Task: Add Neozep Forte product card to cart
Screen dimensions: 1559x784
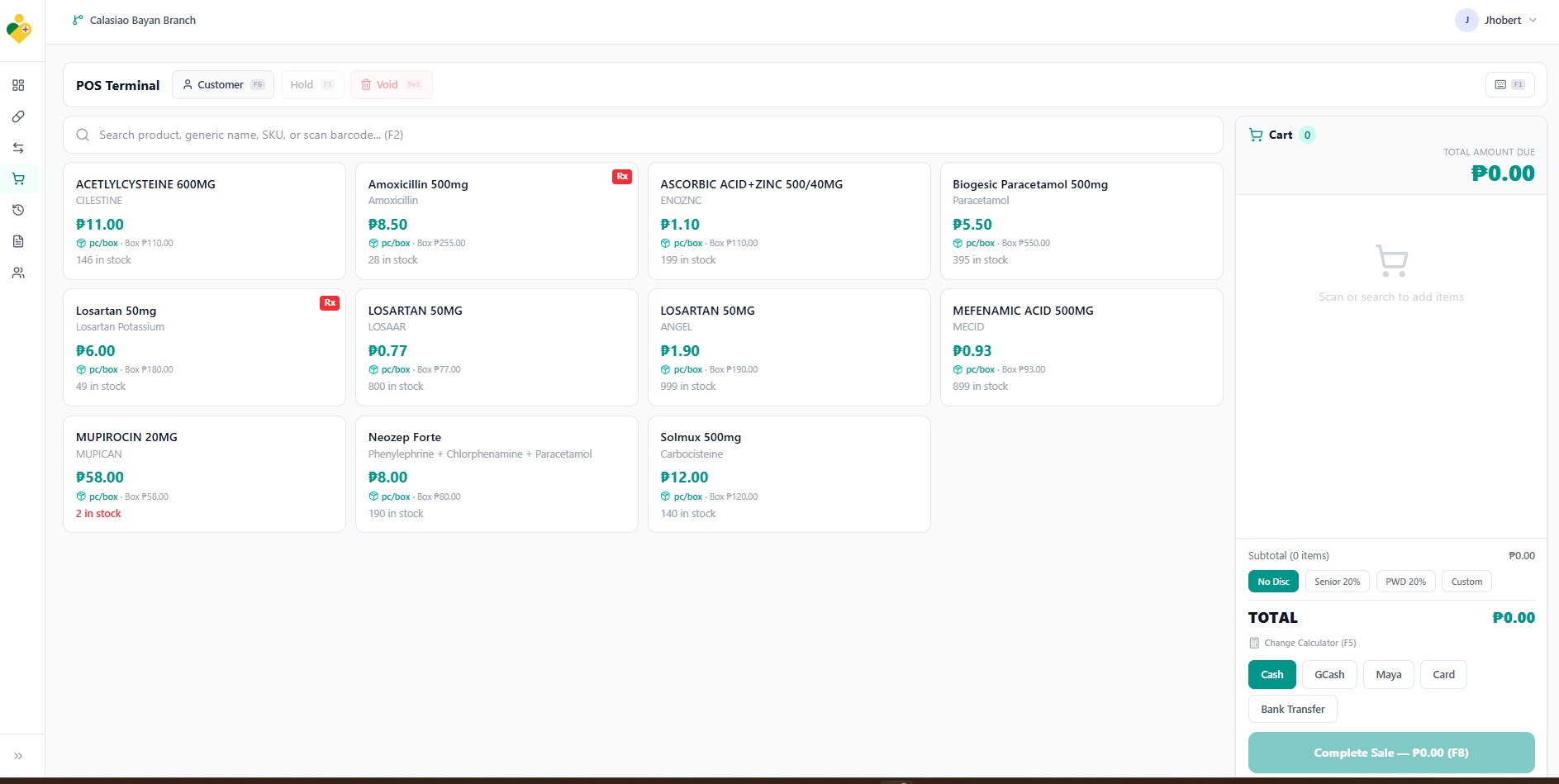Action: (497, 474)
